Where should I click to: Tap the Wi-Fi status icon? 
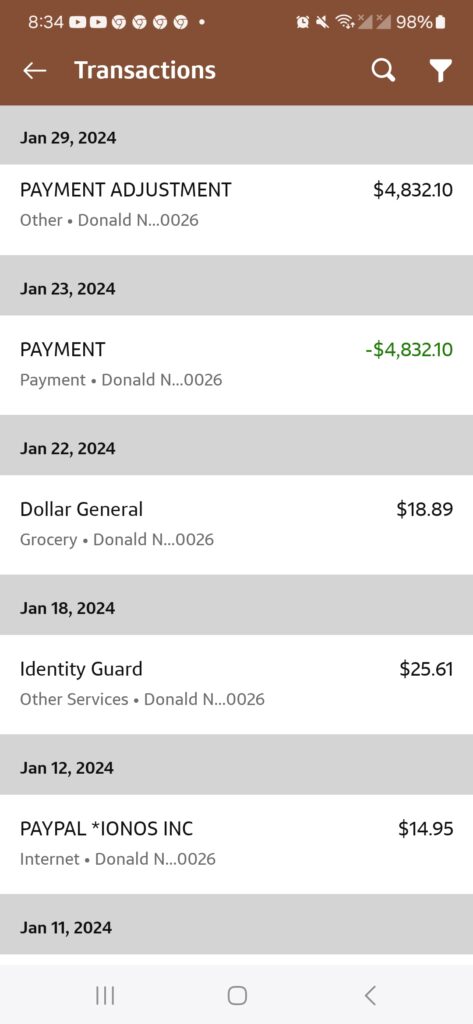click(343, 22)
